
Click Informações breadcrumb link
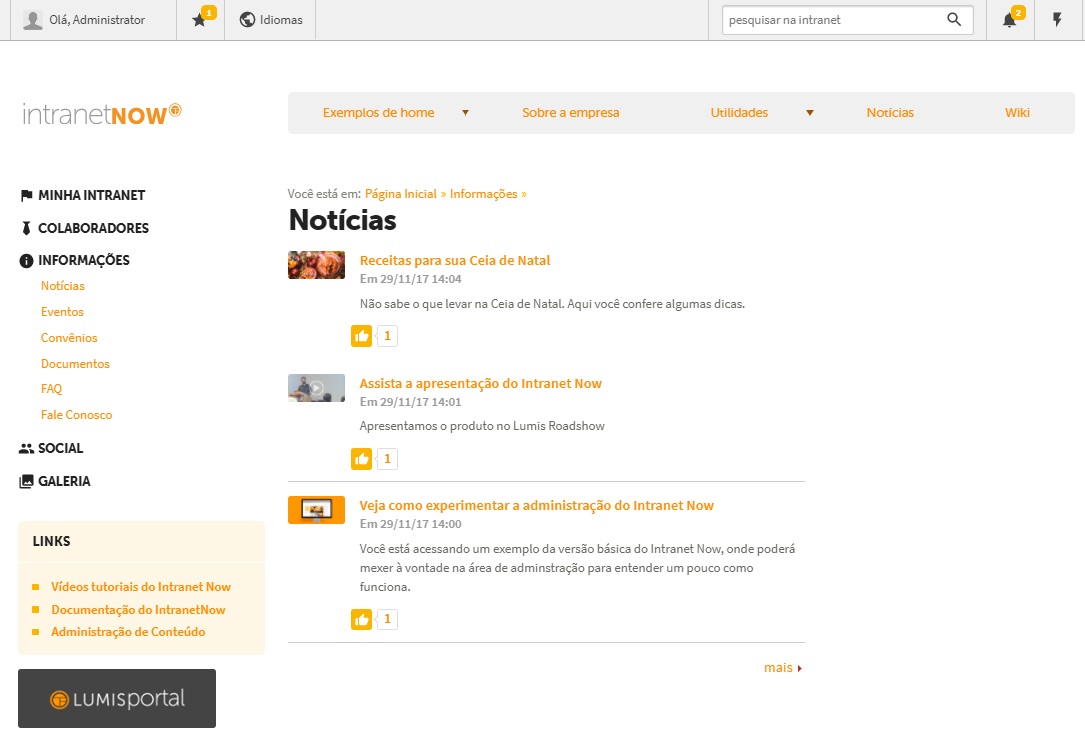(484, 194)
